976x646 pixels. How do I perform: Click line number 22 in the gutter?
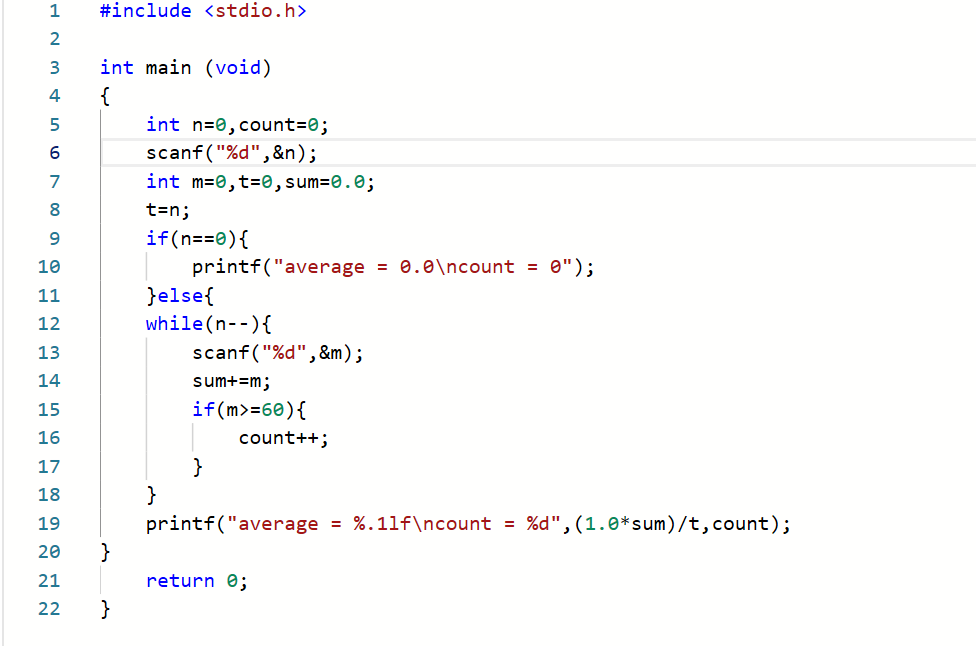pos(49,609)
